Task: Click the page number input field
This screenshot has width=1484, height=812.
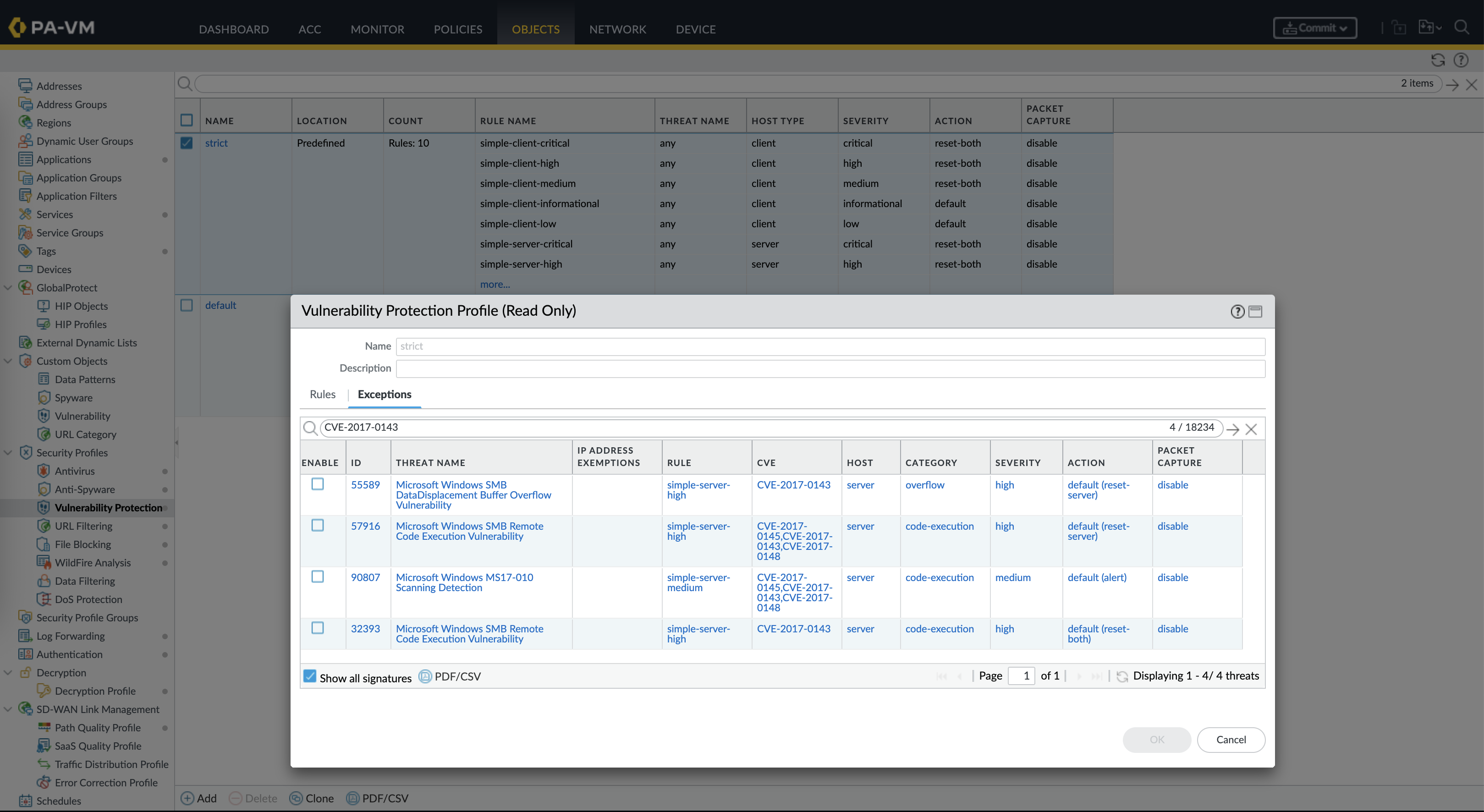Action: coord(1021,675)
